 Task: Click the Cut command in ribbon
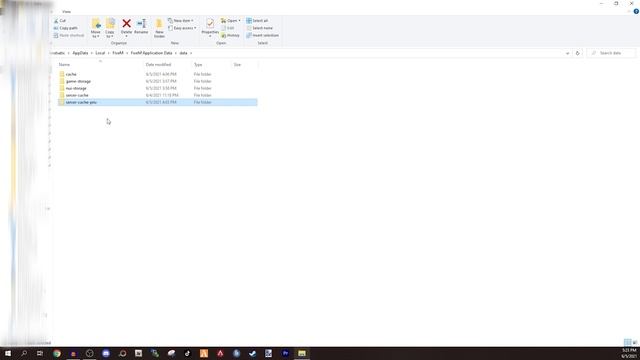pos(60,20)
